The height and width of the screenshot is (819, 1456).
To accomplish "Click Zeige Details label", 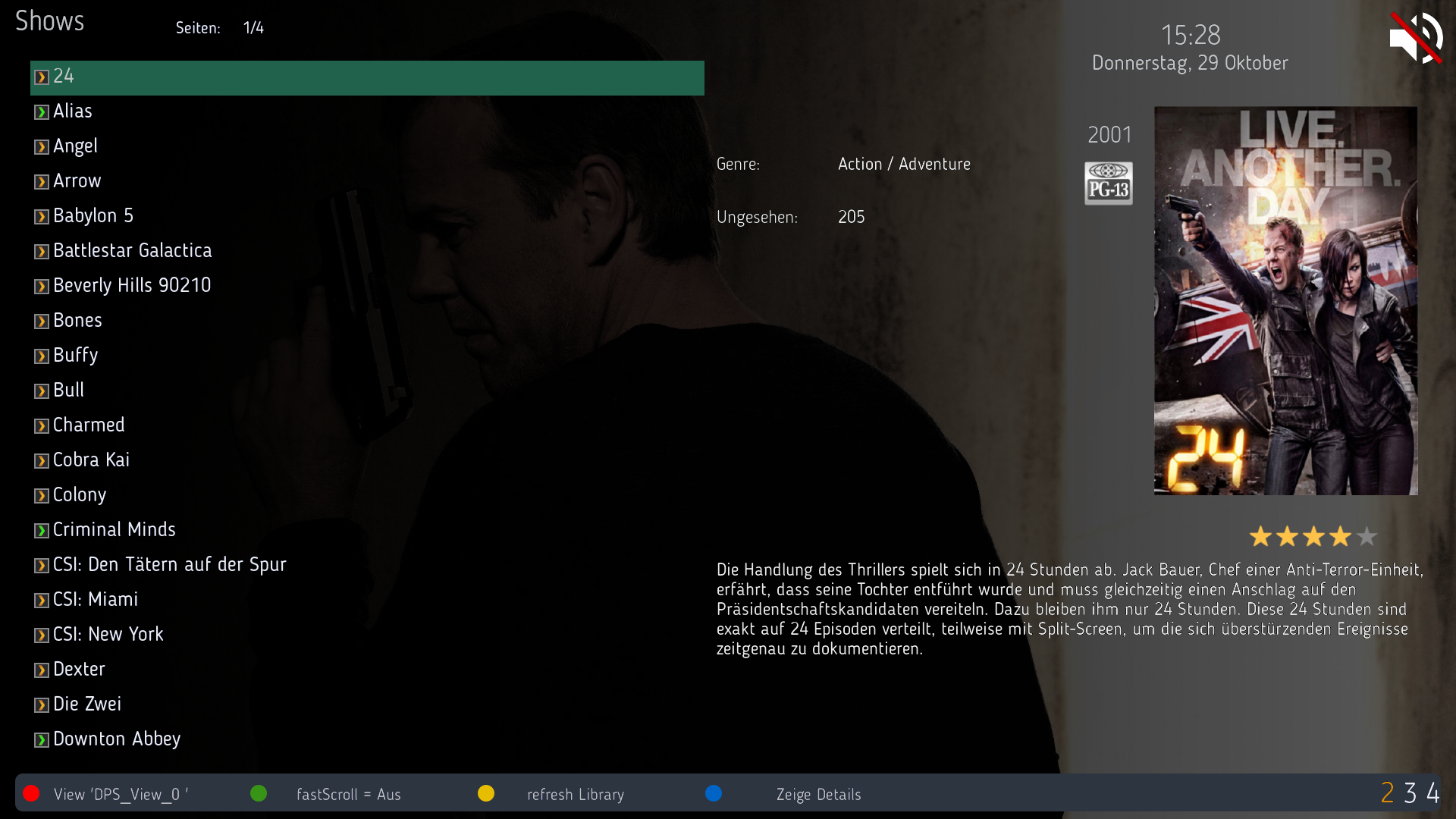I will 819,795.
